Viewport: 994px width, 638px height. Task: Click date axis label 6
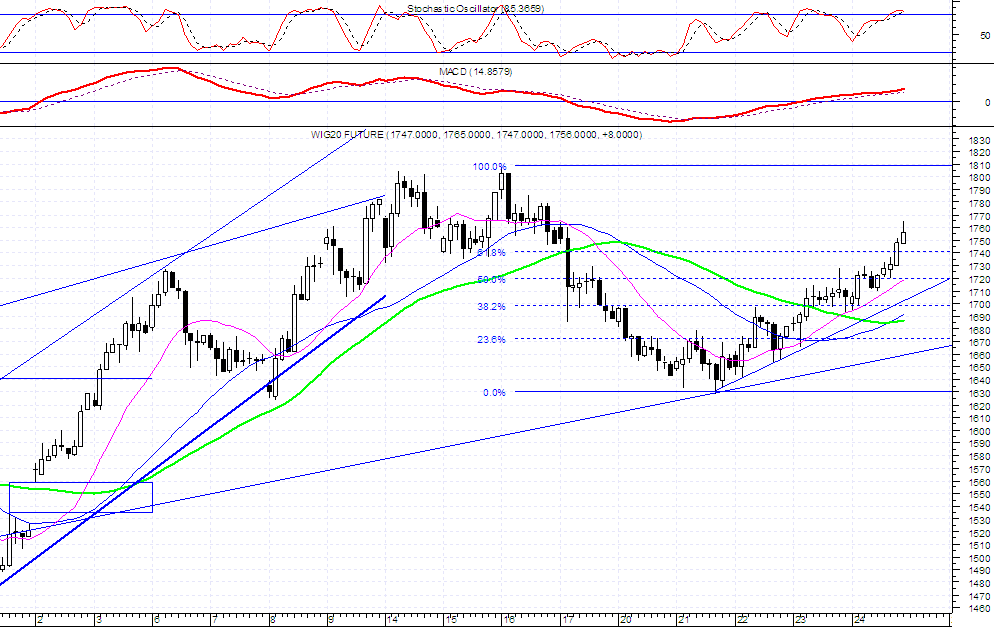point(157,620)
